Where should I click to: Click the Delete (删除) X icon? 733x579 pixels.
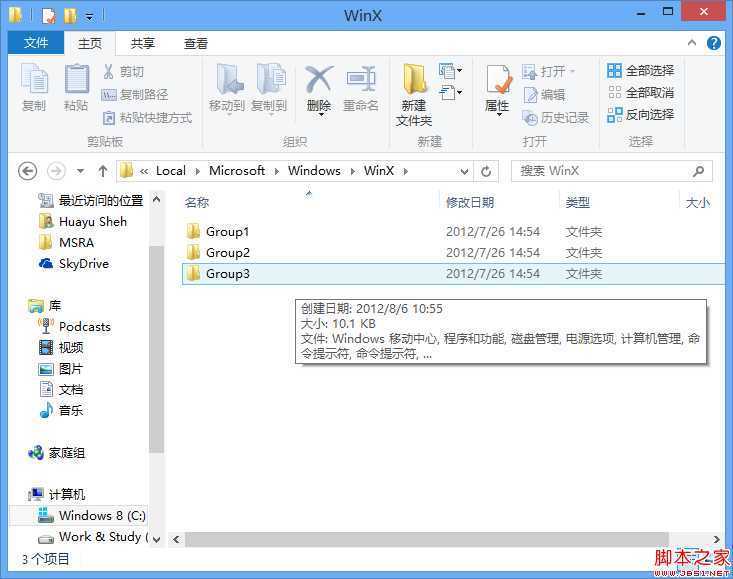(x=319, y=79)
